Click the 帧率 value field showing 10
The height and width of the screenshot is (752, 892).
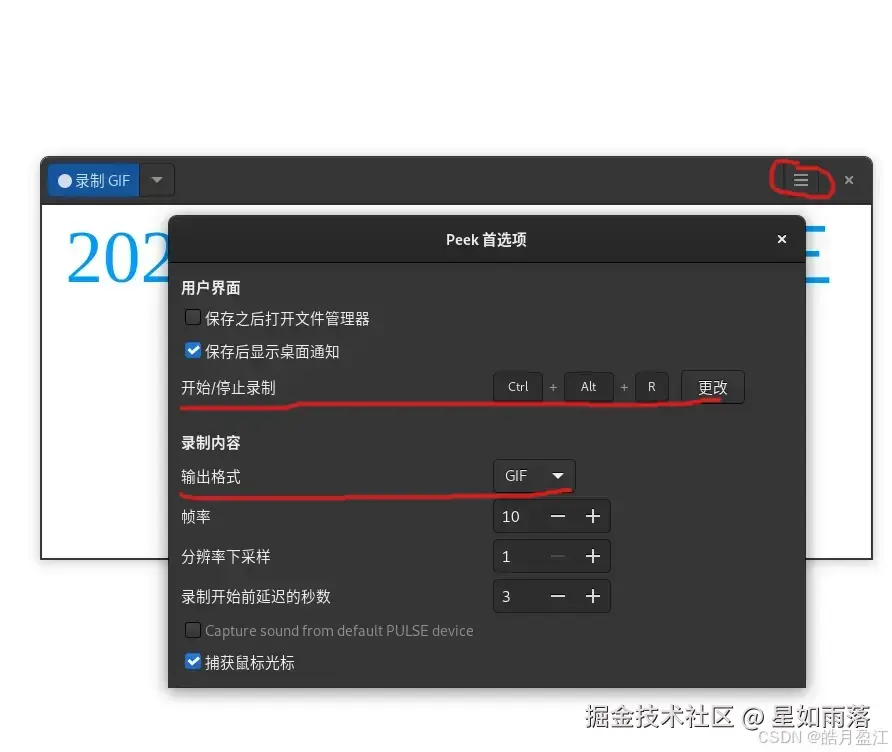[514, 516]
